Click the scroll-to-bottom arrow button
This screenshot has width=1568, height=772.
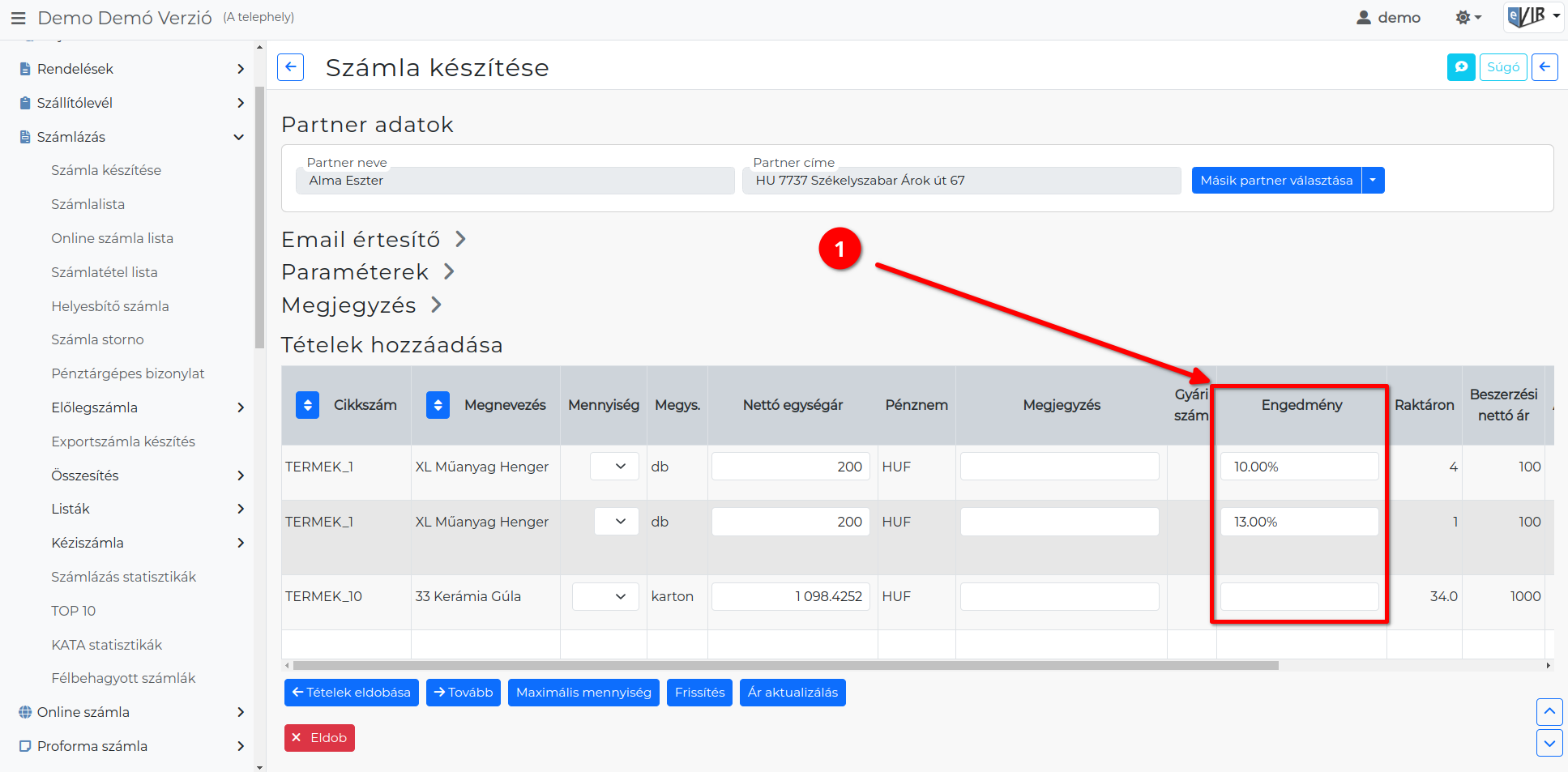point(1549,743)
